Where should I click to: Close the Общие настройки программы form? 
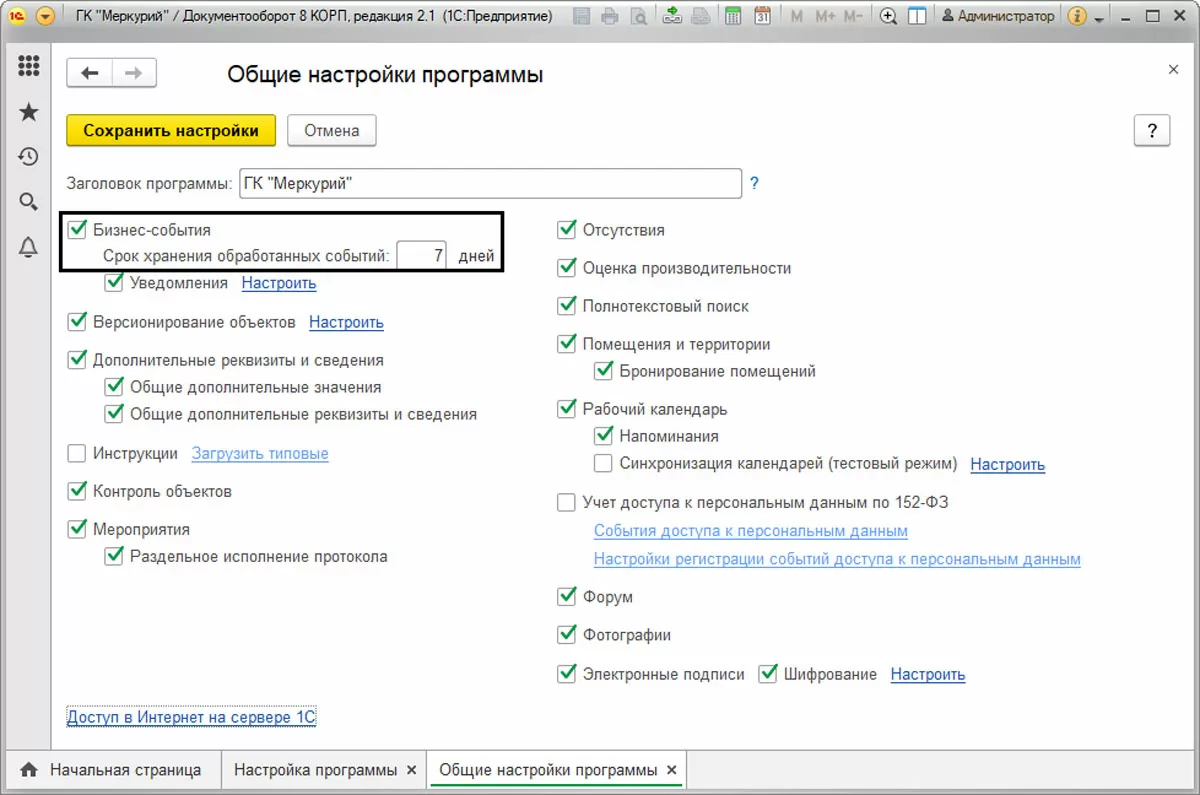click(x=1173, y=69)
